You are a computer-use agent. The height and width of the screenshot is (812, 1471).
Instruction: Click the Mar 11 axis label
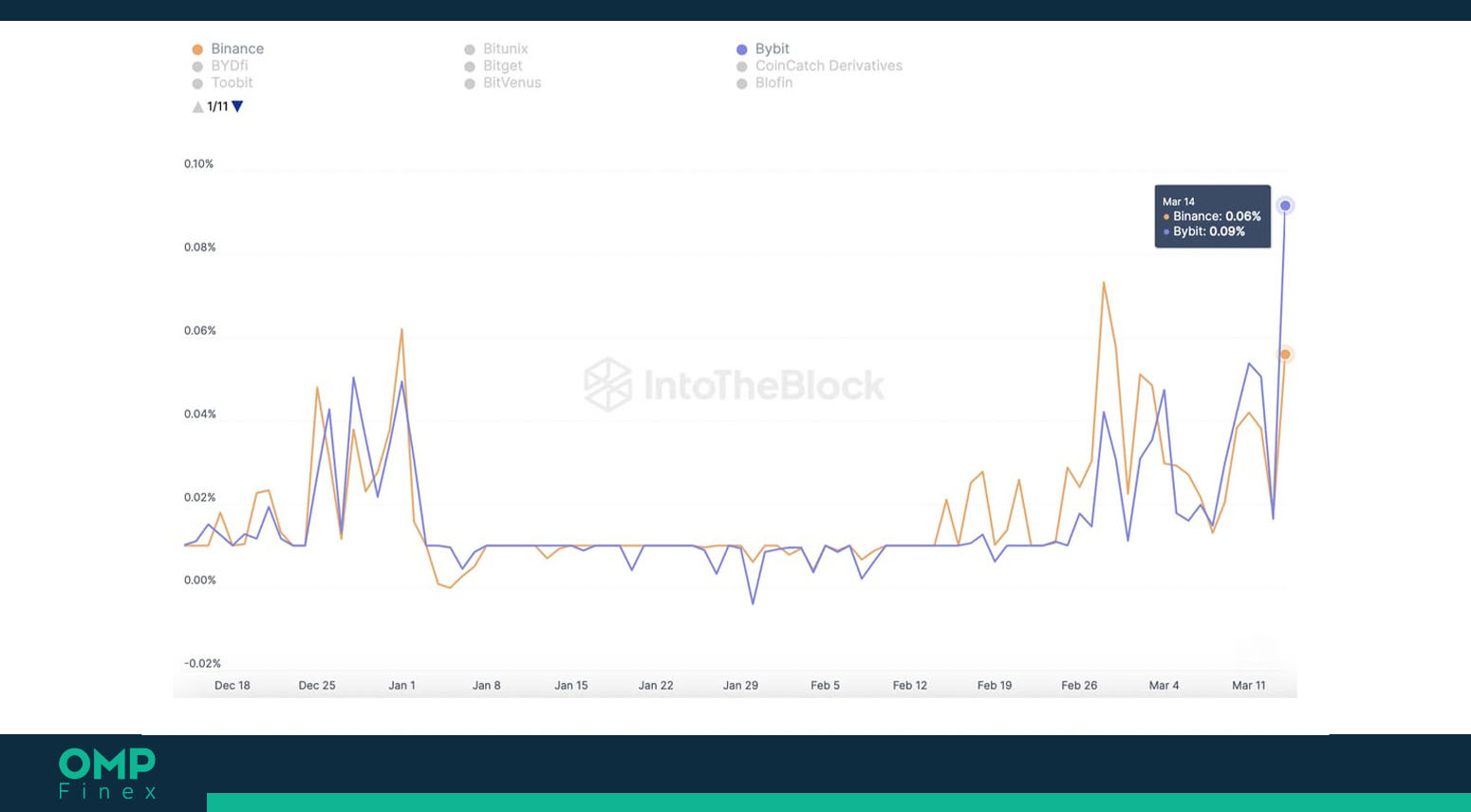(x=1249, y=685)
